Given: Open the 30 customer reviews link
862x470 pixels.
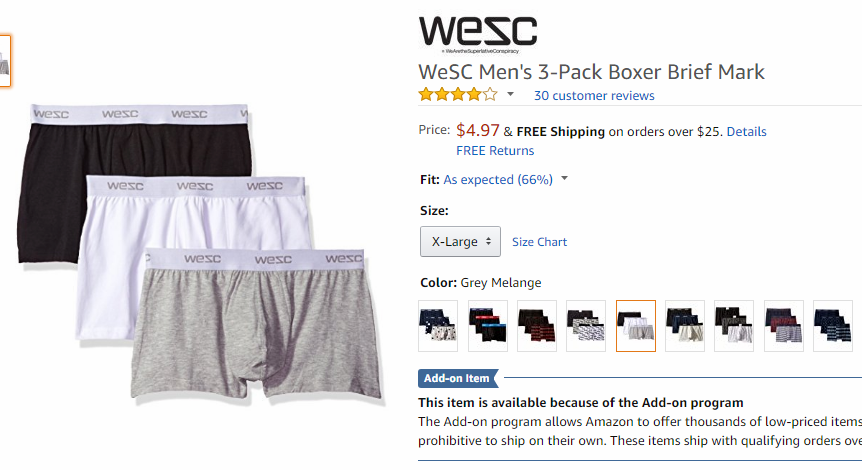Looking at the screenshot, I should (594, 96).
